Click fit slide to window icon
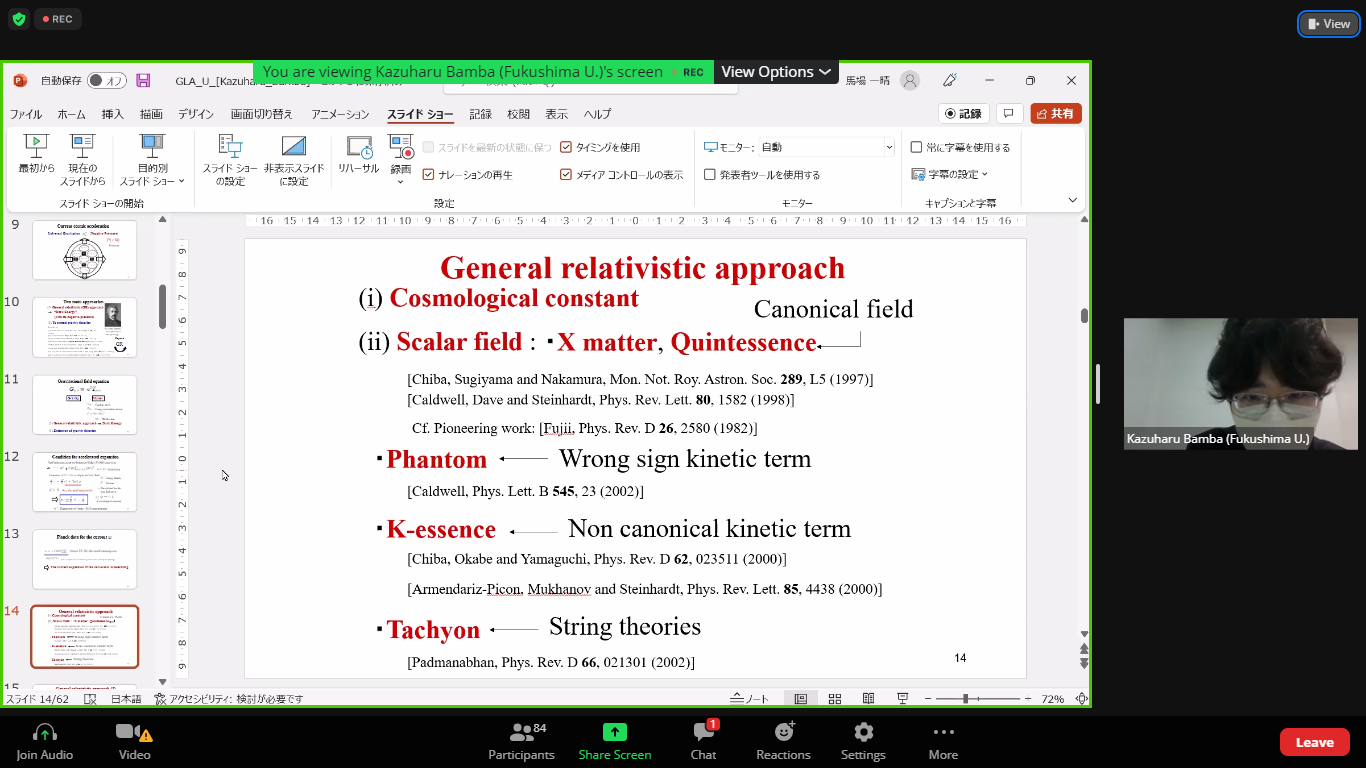This screenshot has height=768, width=1366. click(x=1081, y=699)
